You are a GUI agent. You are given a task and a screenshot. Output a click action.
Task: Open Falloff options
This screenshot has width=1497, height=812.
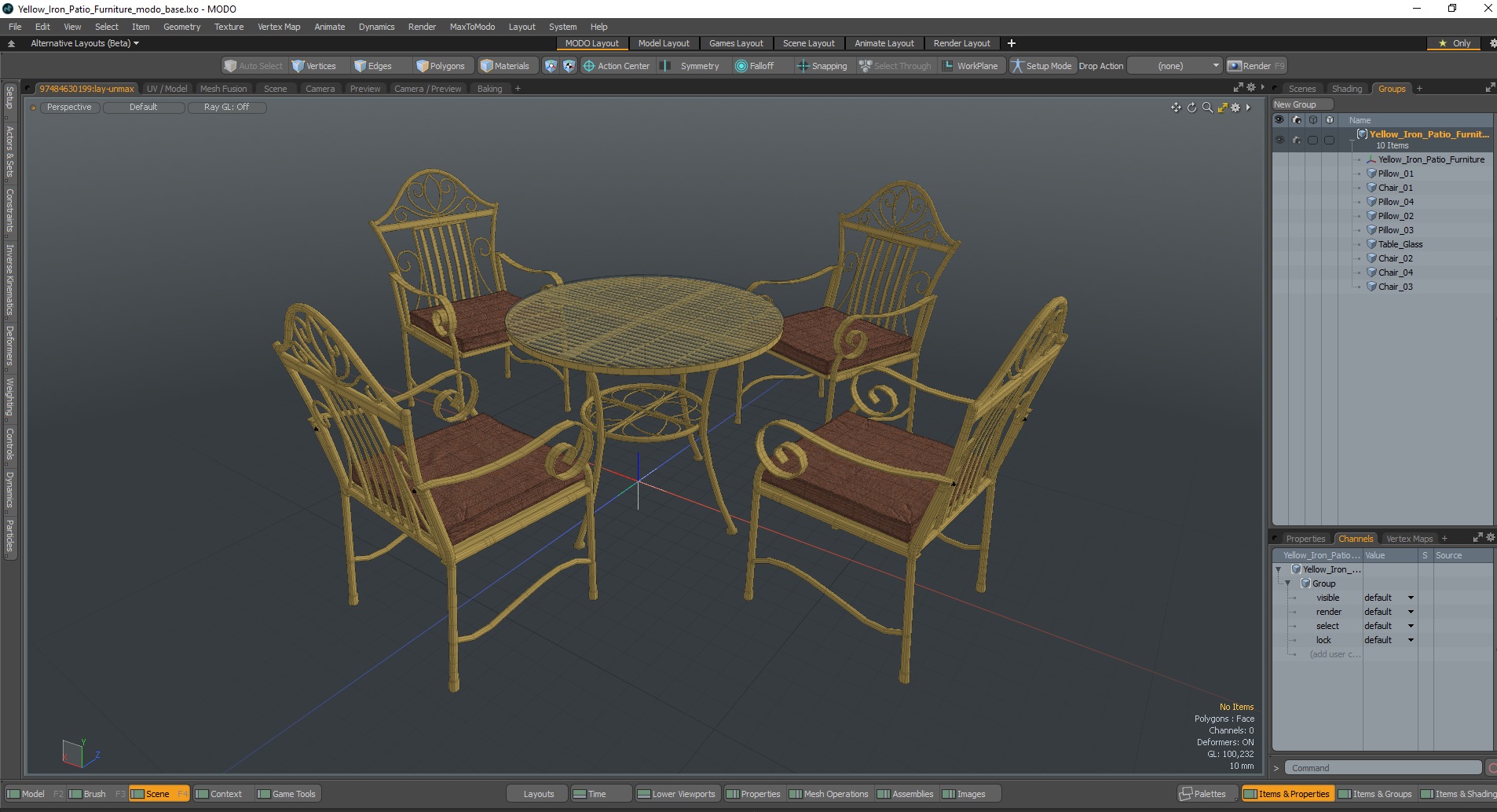pos(755,66)
